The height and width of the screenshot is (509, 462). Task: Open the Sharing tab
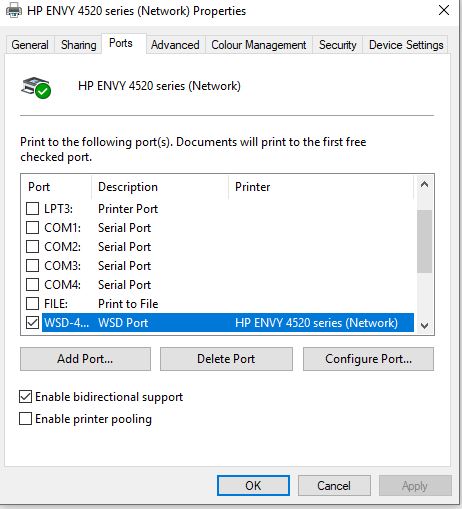click(x=78, y=45)
